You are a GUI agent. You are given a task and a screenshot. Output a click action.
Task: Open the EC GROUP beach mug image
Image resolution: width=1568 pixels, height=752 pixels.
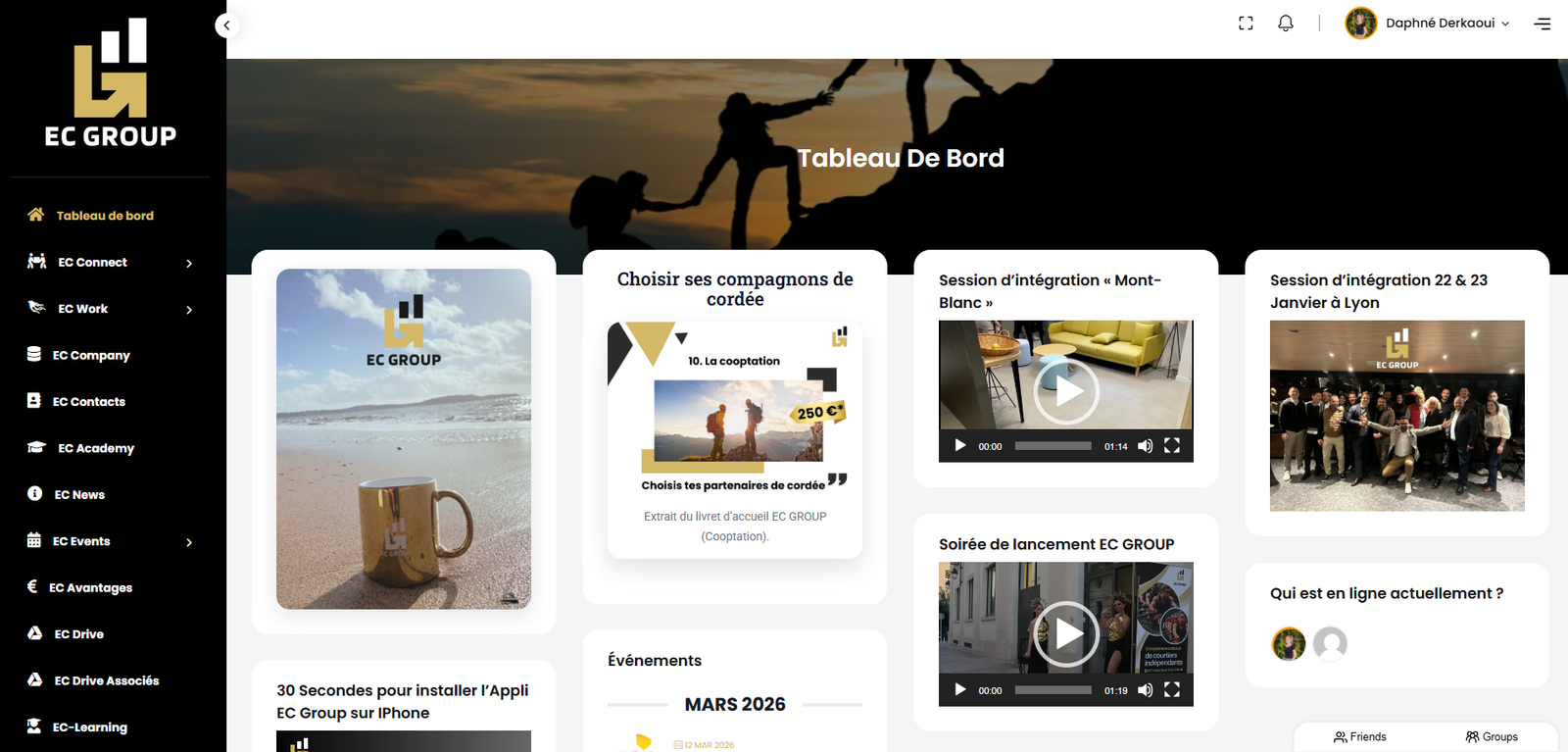tap(404, 439)
